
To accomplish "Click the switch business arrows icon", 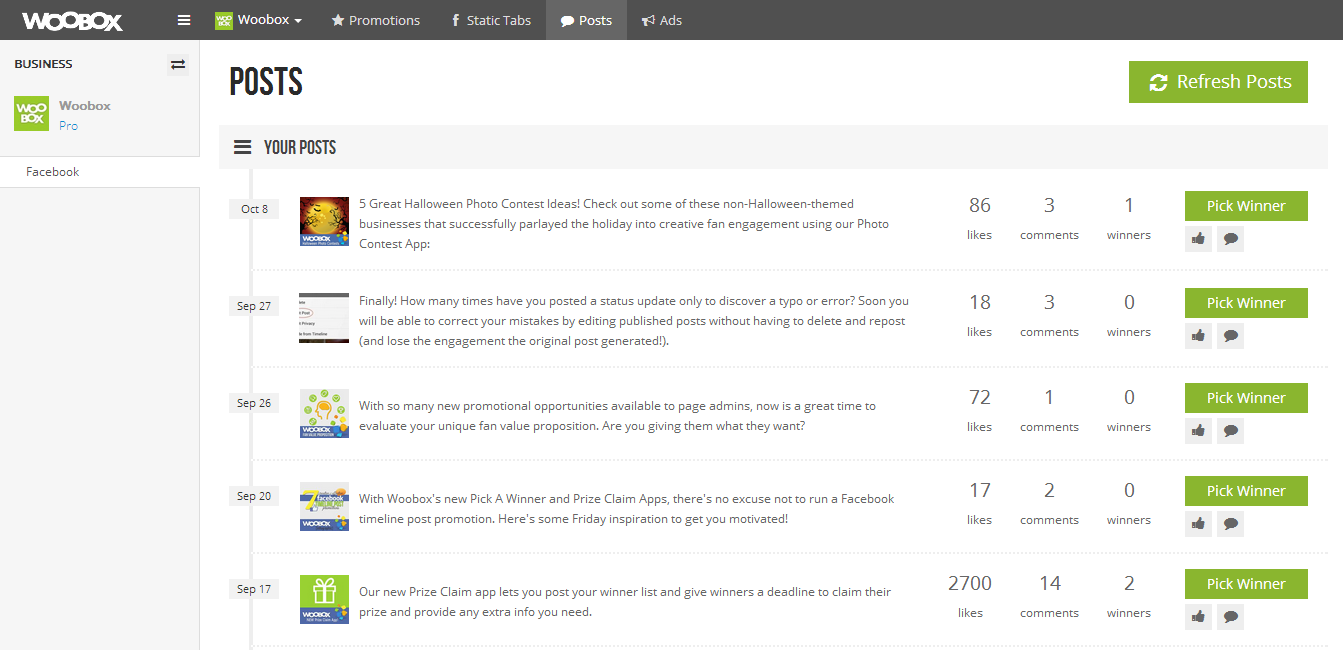I will click(x=178, y=64).
